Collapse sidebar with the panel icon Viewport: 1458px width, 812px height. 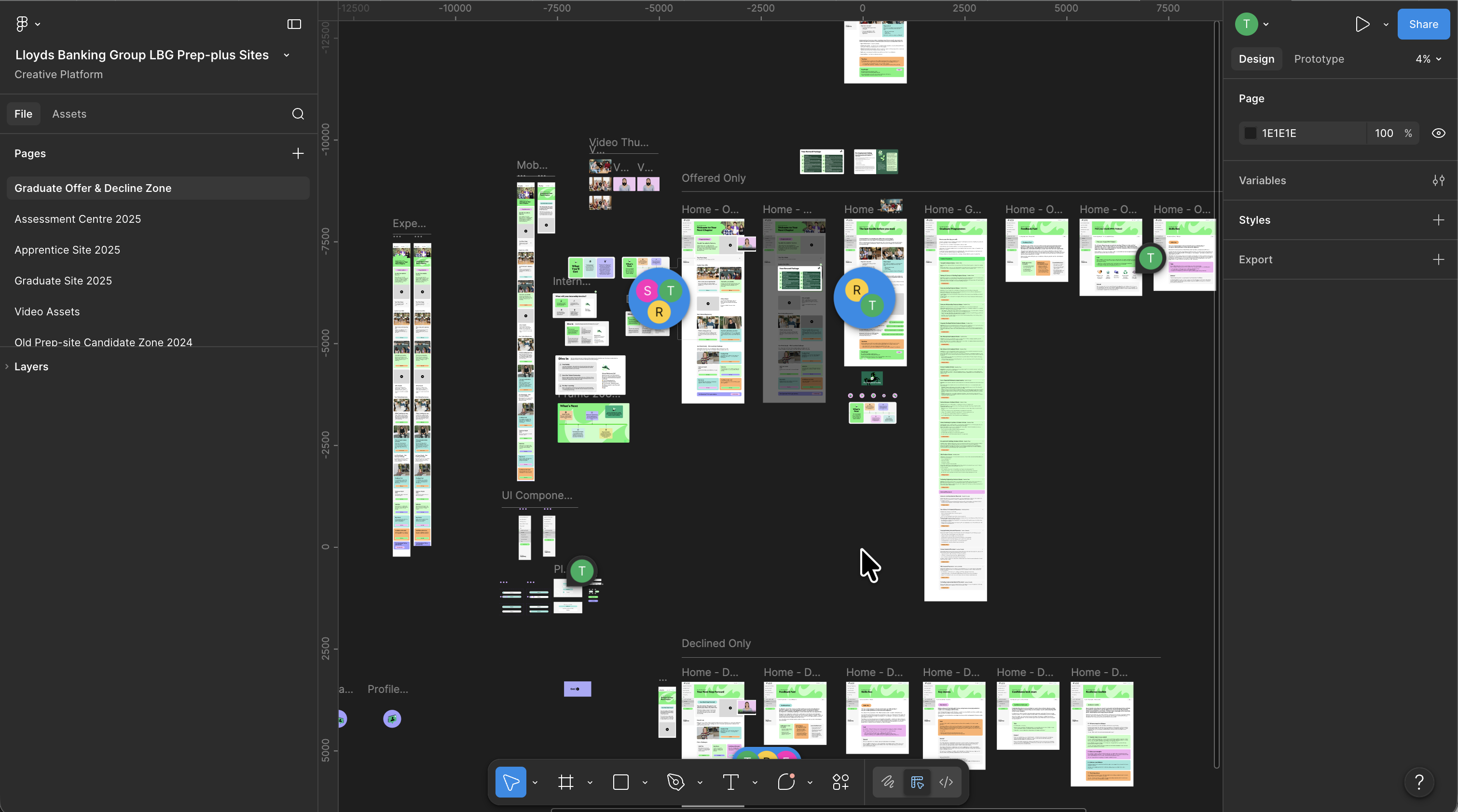click(294, 24)
